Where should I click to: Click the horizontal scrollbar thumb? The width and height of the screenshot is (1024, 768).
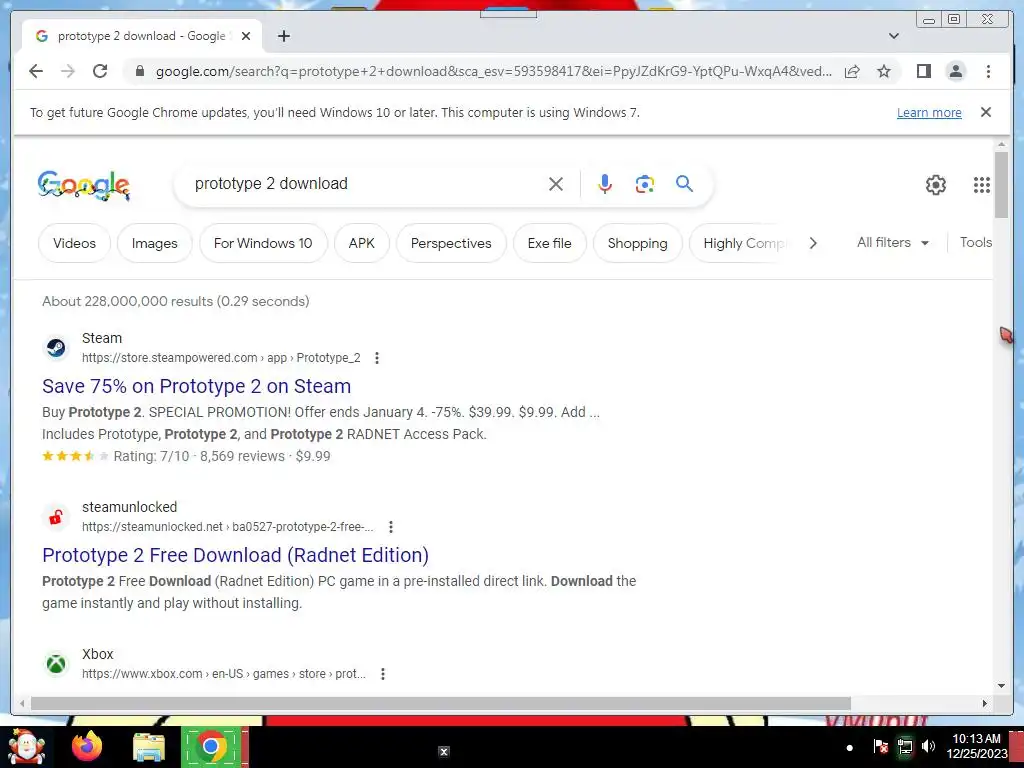click(441, 703)
